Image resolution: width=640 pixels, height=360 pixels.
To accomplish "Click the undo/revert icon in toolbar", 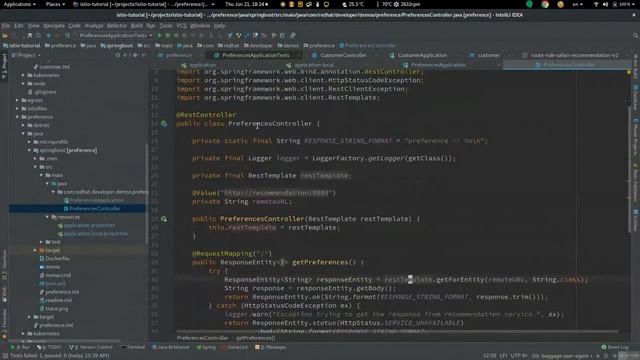I will pos(264,36).
